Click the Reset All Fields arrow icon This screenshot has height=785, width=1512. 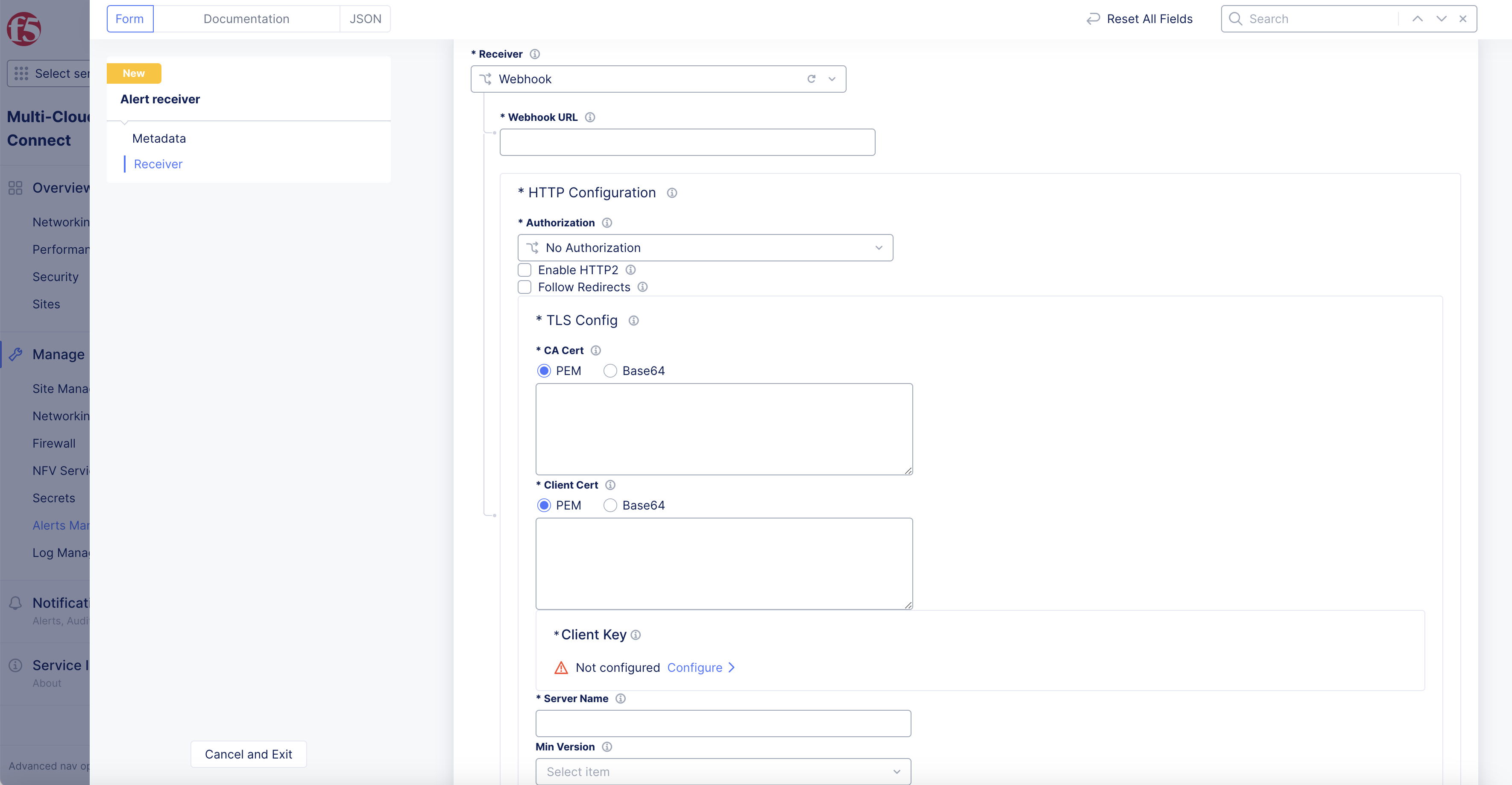pyautogui.click(x=1092, y=19)
